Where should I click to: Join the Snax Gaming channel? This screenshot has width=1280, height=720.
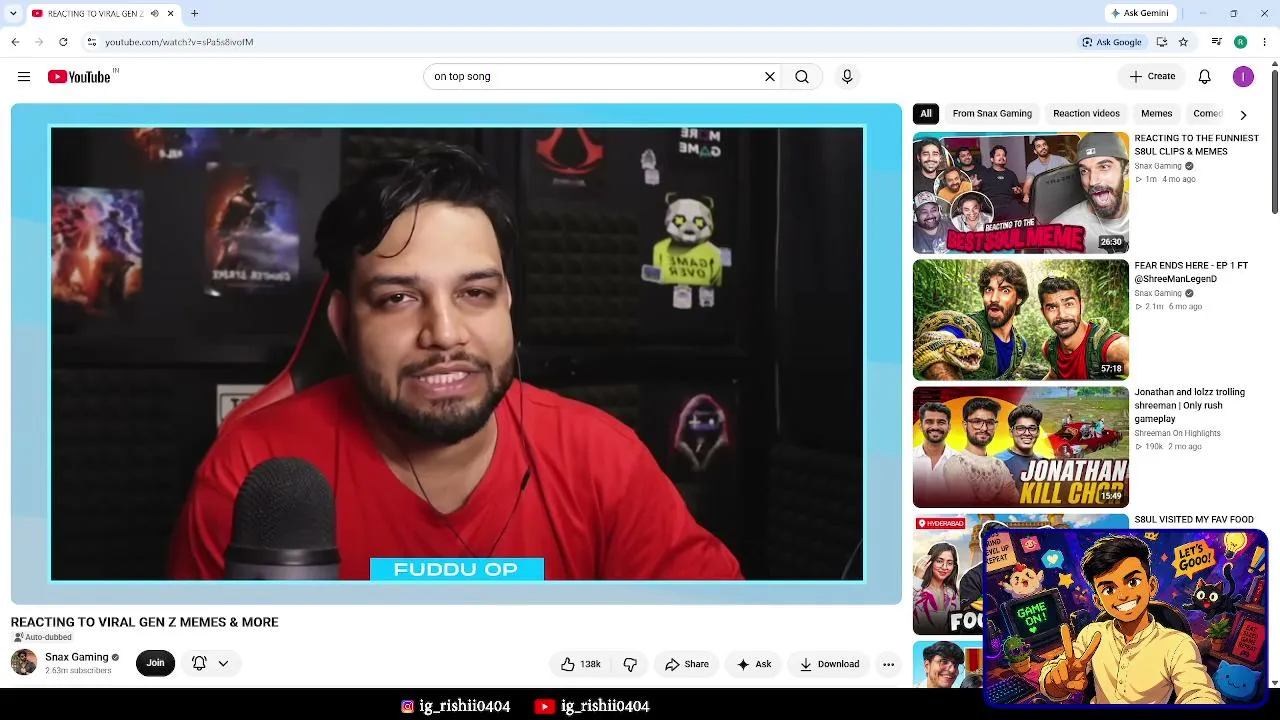point(155,663)
